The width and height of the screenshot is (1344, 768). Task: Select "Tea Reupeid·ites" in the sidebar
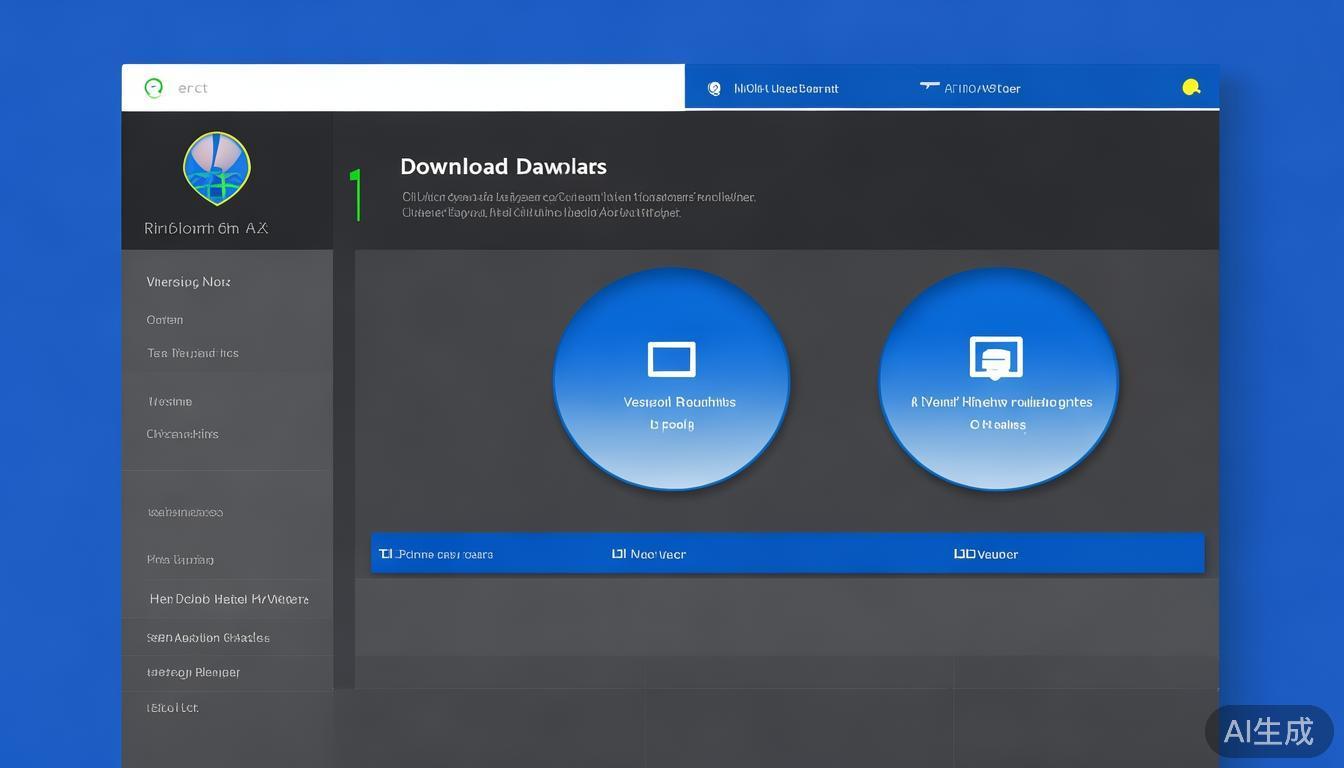(192, 353)
